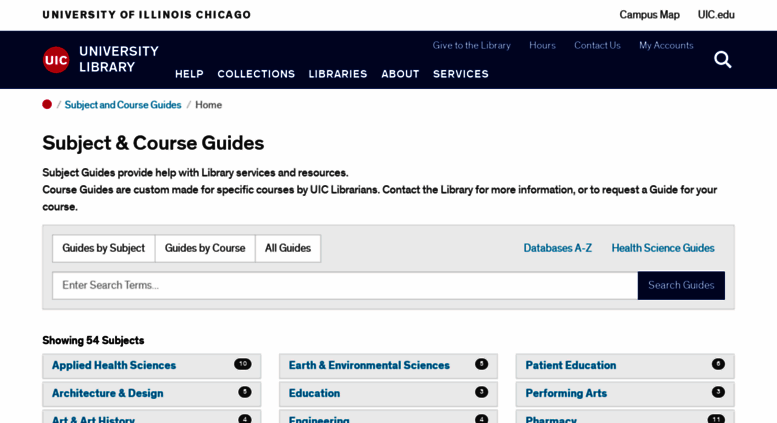
Task: Click the Architecture & Design count badge
Action: tap(245, 392)
